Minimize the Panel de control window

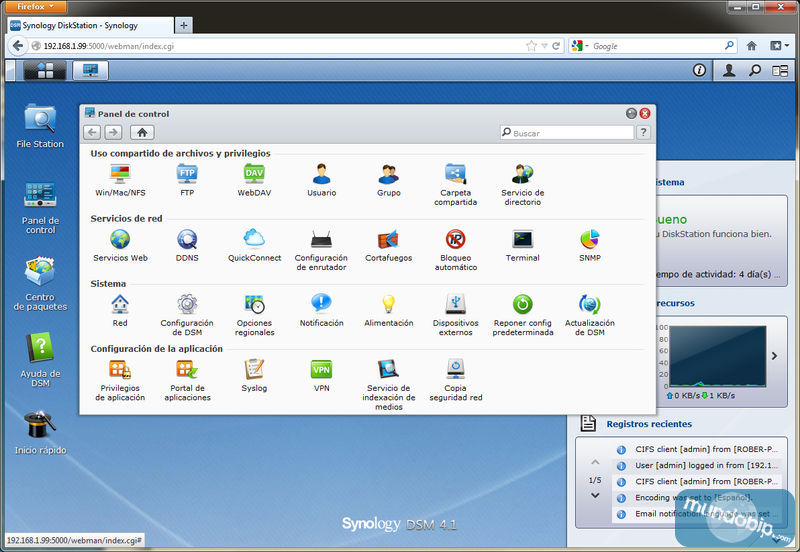[632, 113]
